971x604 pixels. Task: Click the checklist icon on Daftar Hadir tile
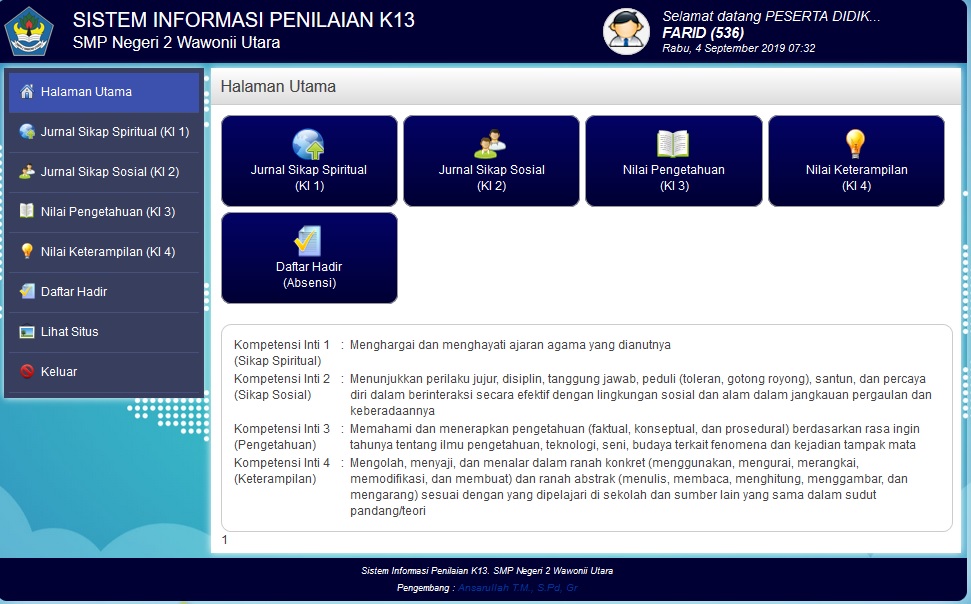coord(309,242)
